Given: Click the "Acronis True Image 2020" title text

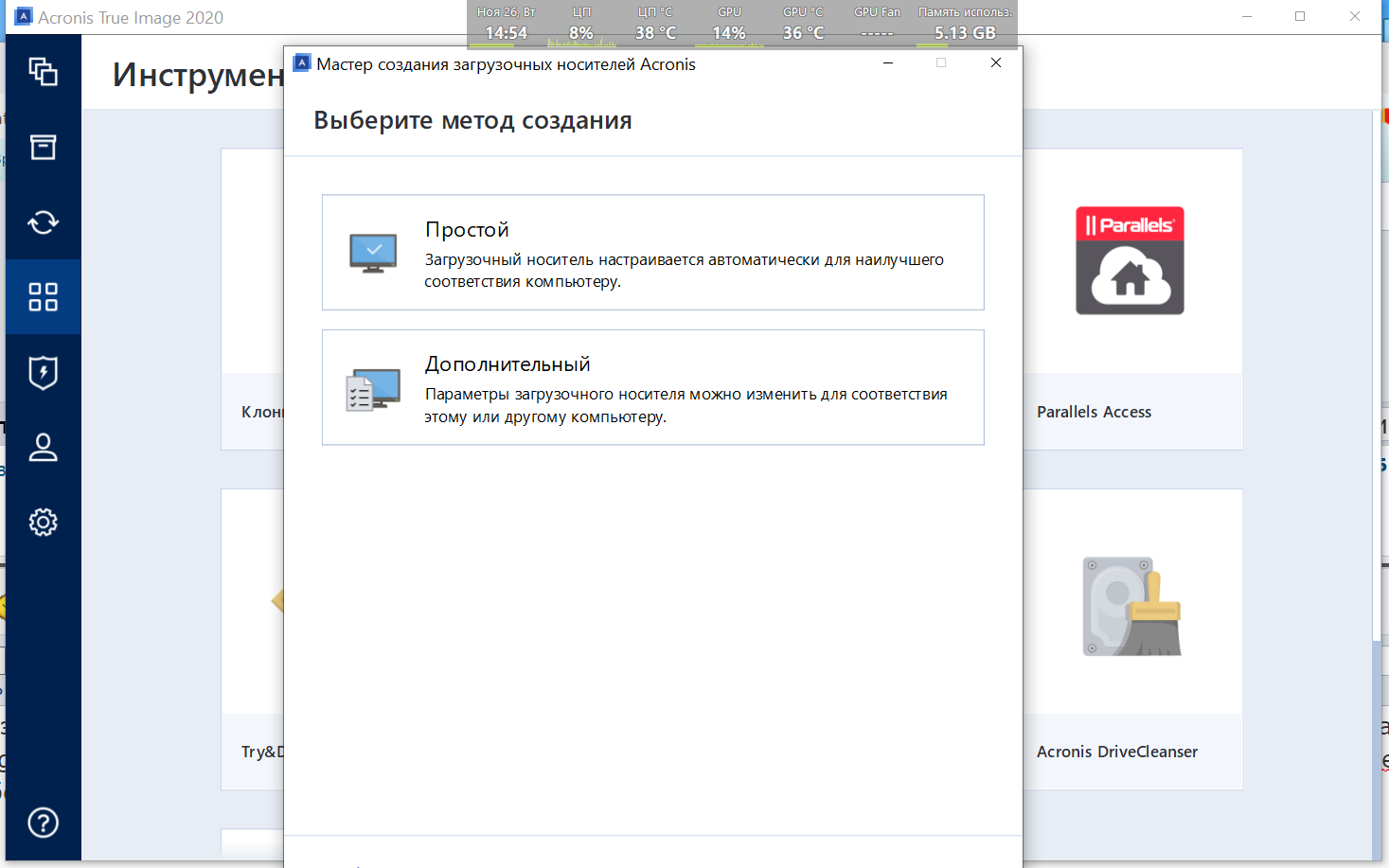Looking at the screenshot, I should point(131,18).
